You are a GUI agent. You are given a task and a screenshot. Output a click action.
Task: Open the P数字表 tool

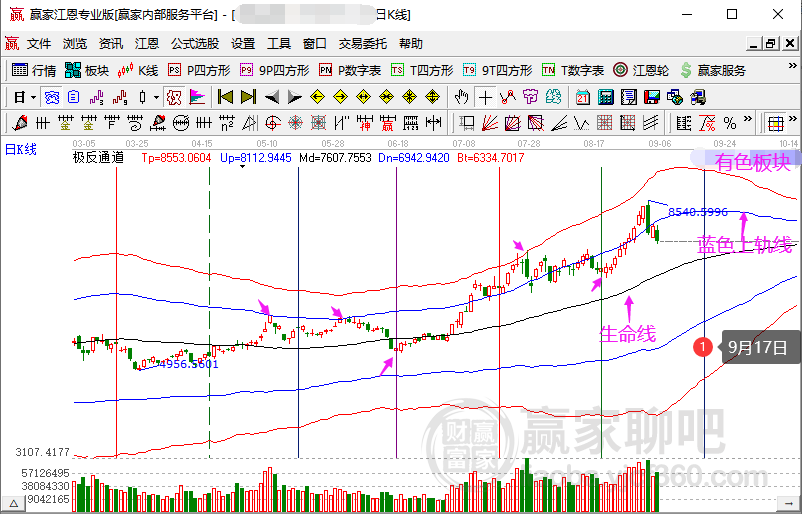click(x=350, y=70)
